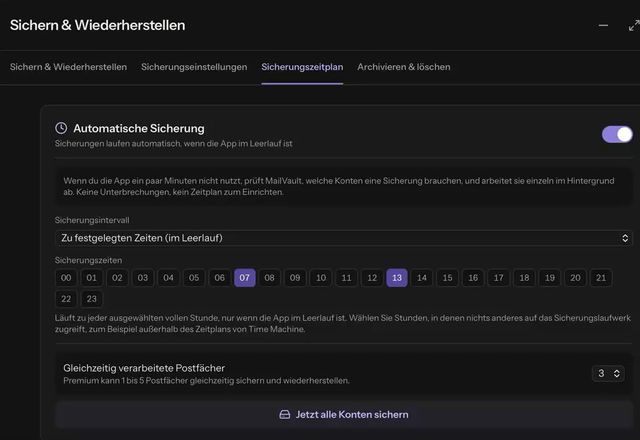Change the Gleichzeitig verarbeitete Postfächer stepper
The image size is (640, 440).
click(608, 373)
